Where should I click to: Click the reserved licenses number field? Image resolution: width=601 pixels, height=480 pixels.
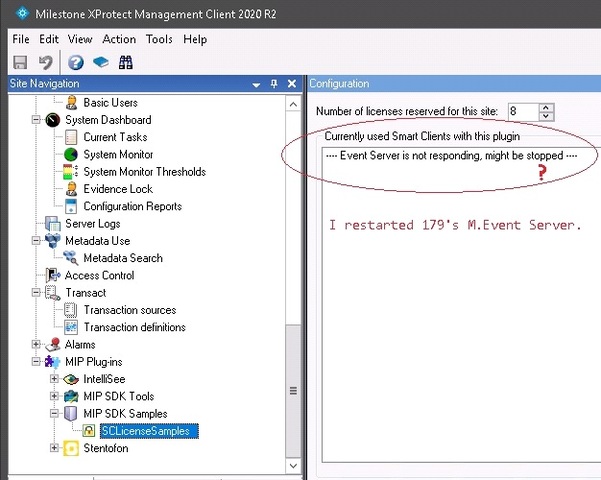pyautogui.click(x=522, y=112)
